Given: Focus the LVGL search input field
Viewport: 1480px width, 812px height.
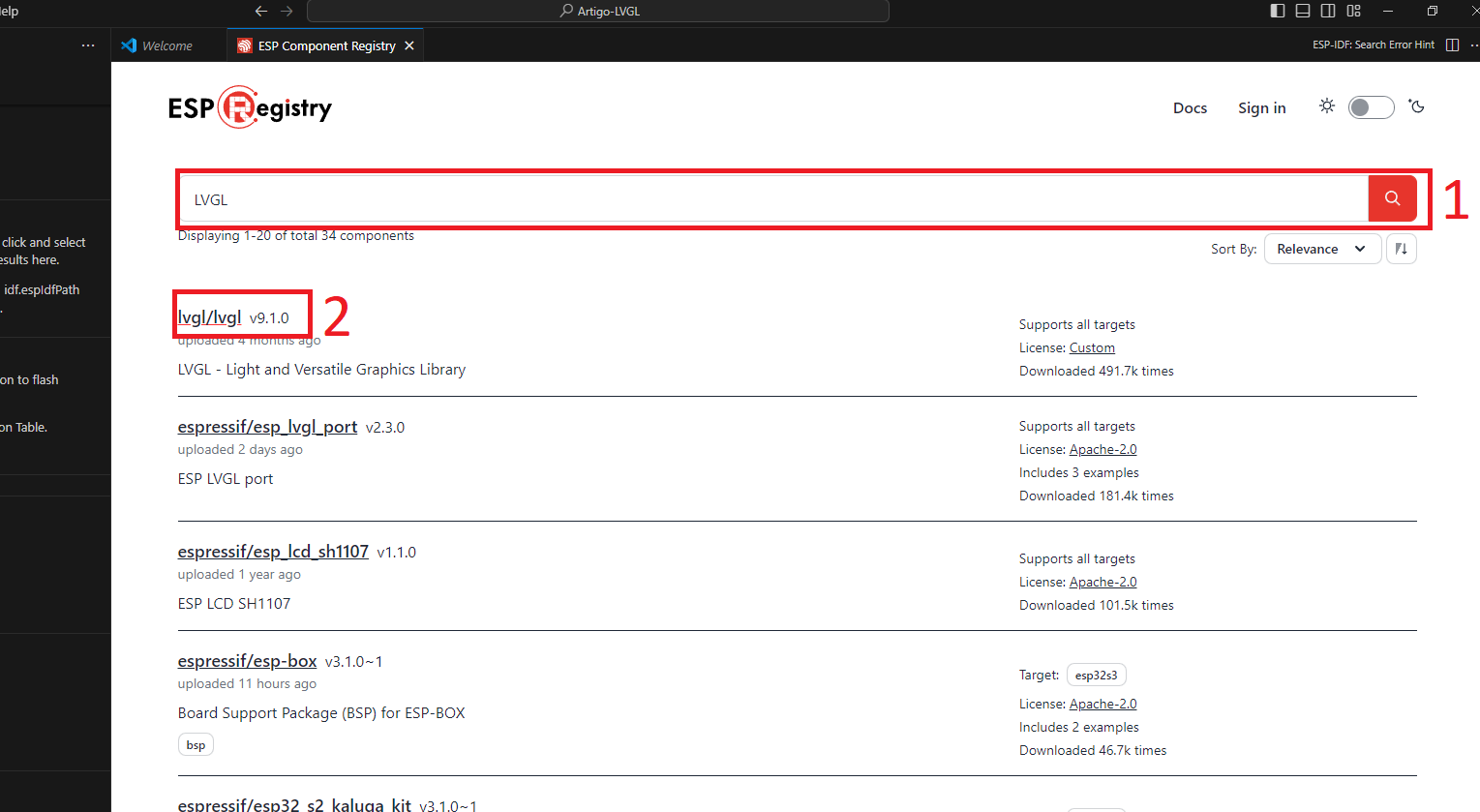Looking at the screenshot, I should [773, 199].
